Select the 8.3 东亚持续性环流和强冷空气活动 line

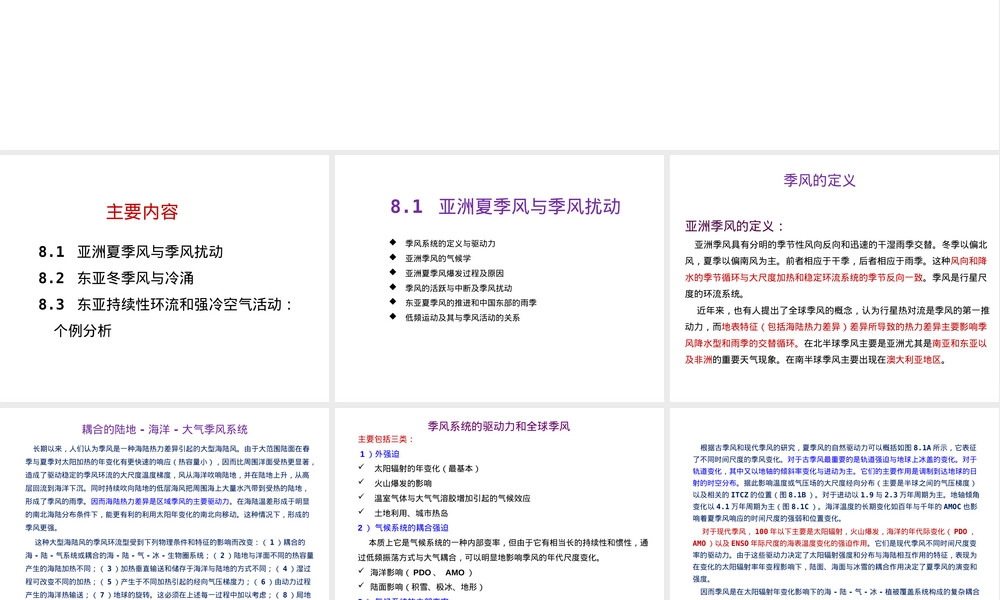click(x=166, y=305)
